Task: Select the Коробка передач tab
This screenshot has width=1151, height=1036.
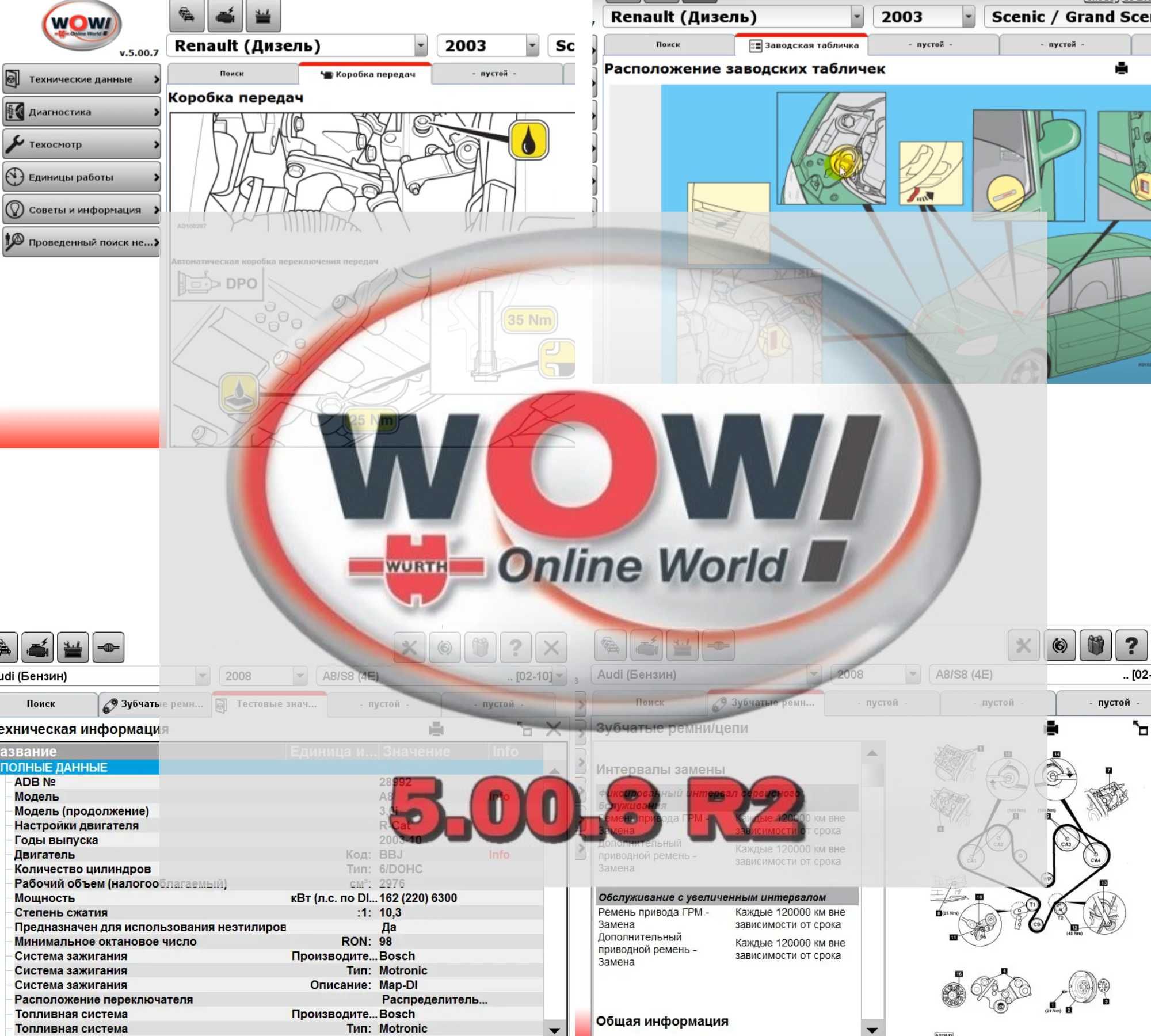Action: click(x=365, y=74)
